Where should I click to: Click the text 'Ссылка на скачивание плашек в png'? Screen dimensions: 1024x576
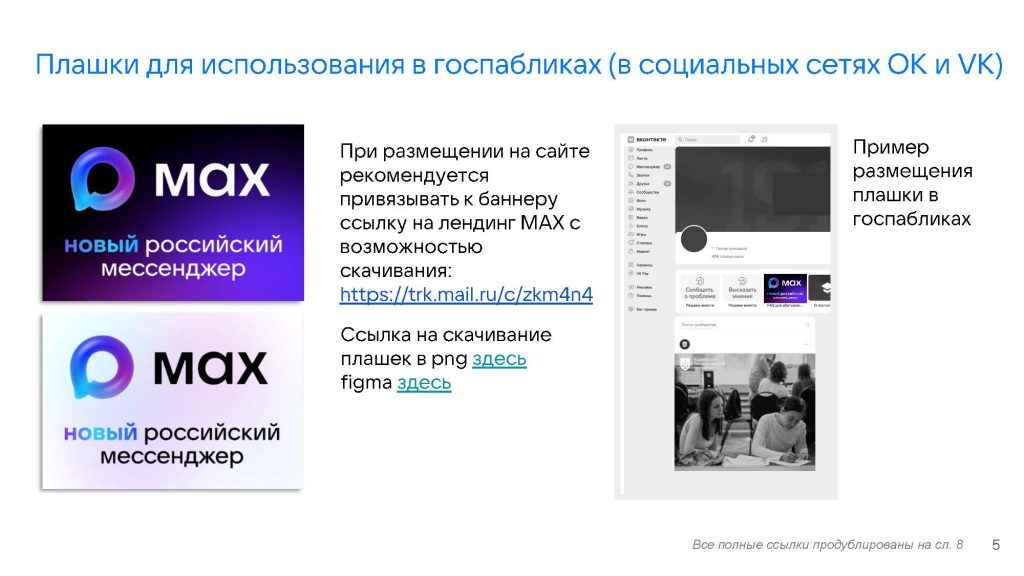click(x=445, y=346)
